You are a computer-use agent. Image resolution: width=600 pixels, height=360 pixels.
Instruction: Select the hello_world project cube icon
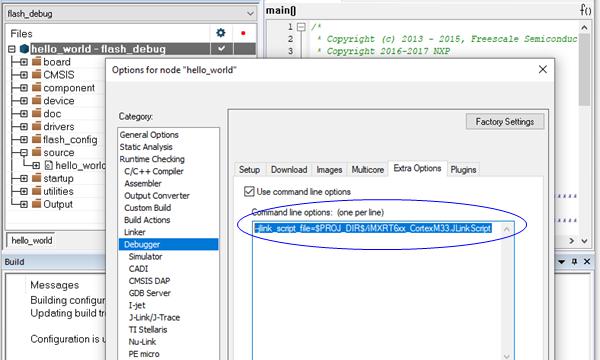point(24,49)
